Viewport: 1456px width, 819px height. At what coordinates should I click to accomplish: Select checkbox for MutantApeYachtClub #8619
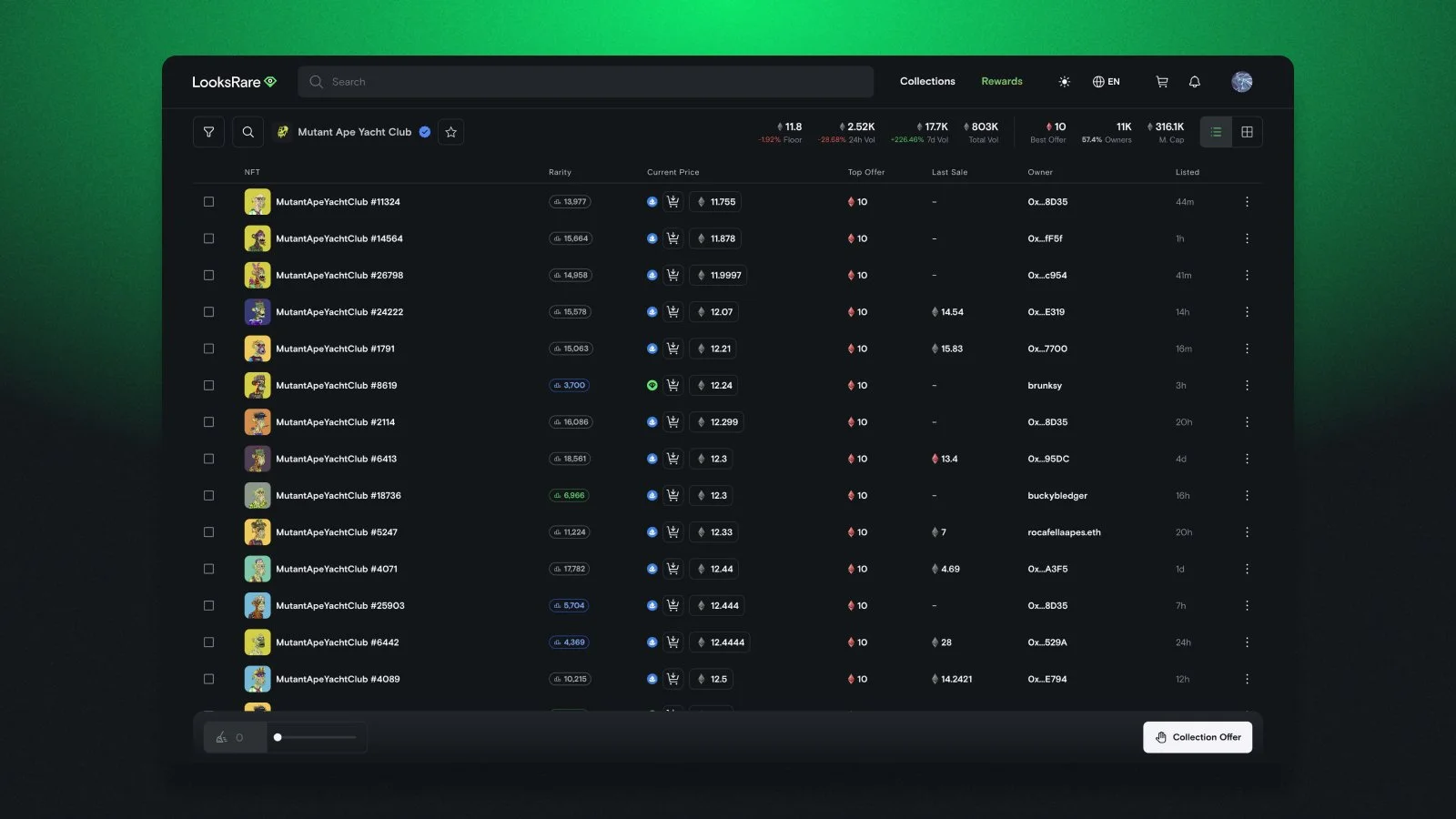pos(208,385)
